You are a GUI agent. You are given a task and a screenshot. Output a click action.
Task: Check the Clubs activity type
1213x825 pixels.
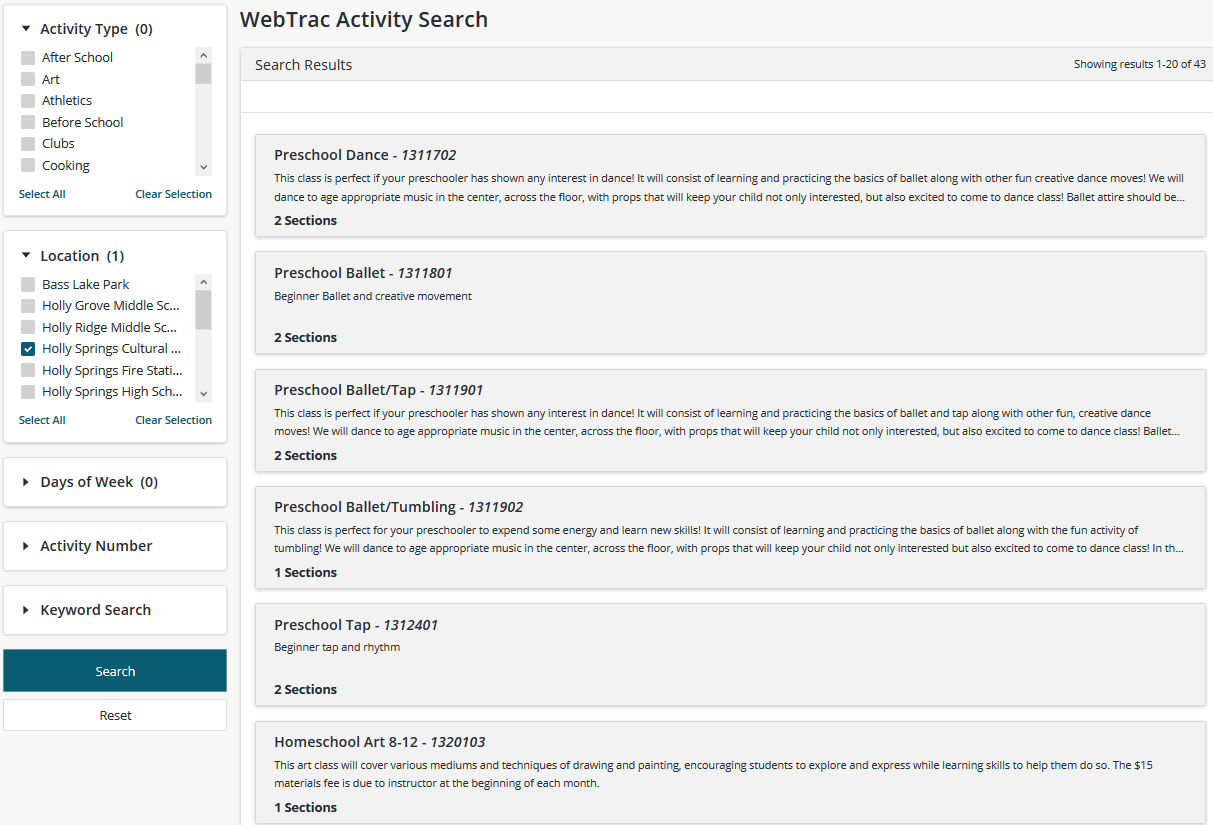coord(27,143)
